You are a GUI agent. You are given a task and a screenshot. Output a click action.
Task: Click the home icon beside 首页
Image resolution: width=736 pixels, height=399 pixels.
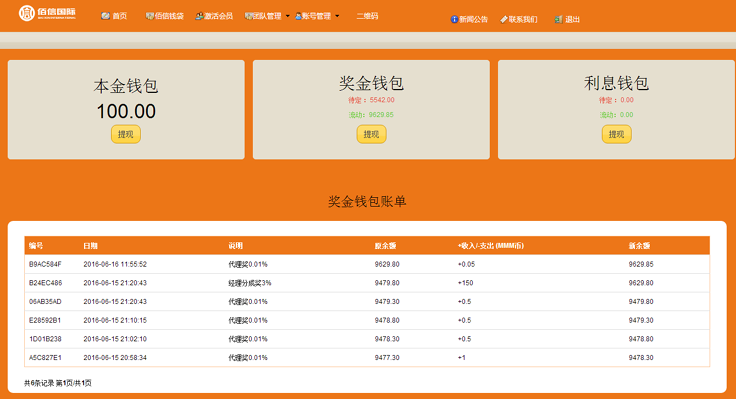pyautogui.click(x=105, y=16)
